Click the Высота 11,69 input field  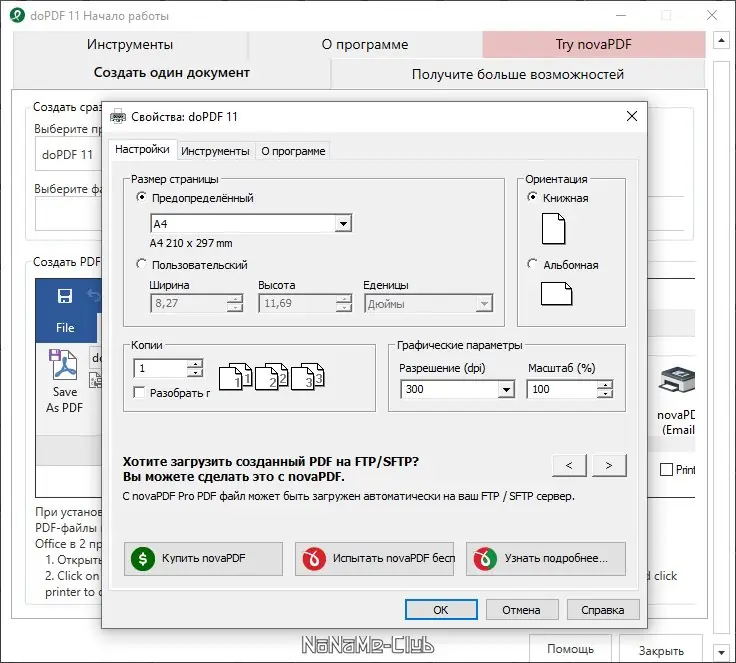coord(297,303)
